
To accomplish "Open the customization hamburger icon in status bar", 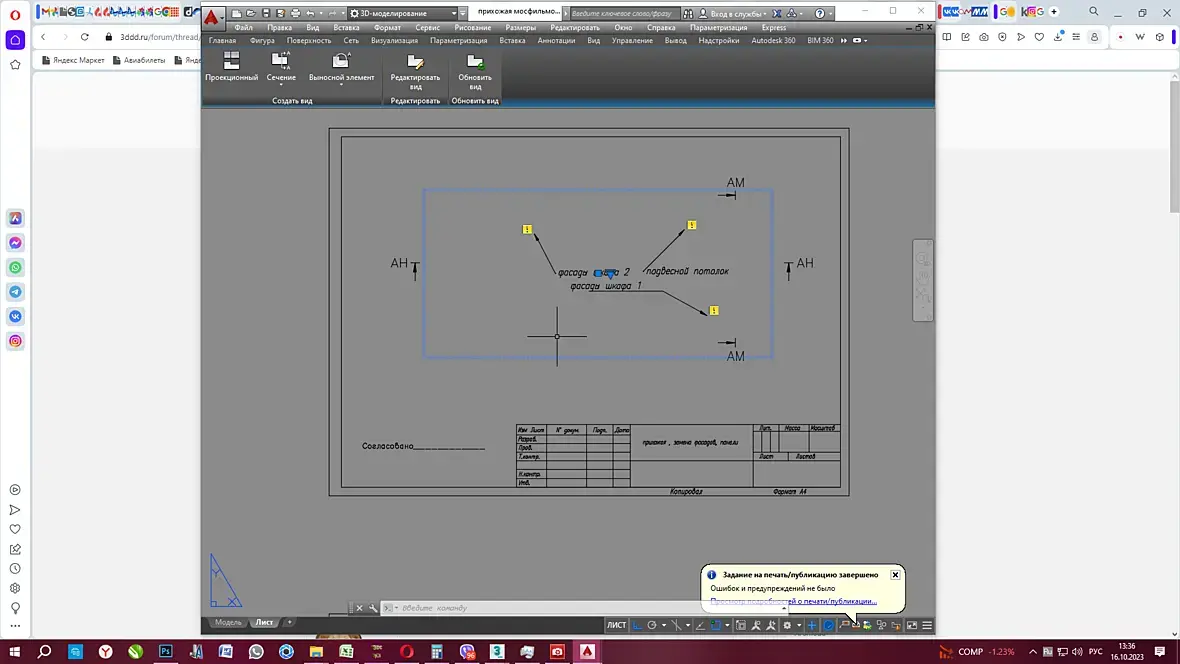I will click(x=927, y=625).
